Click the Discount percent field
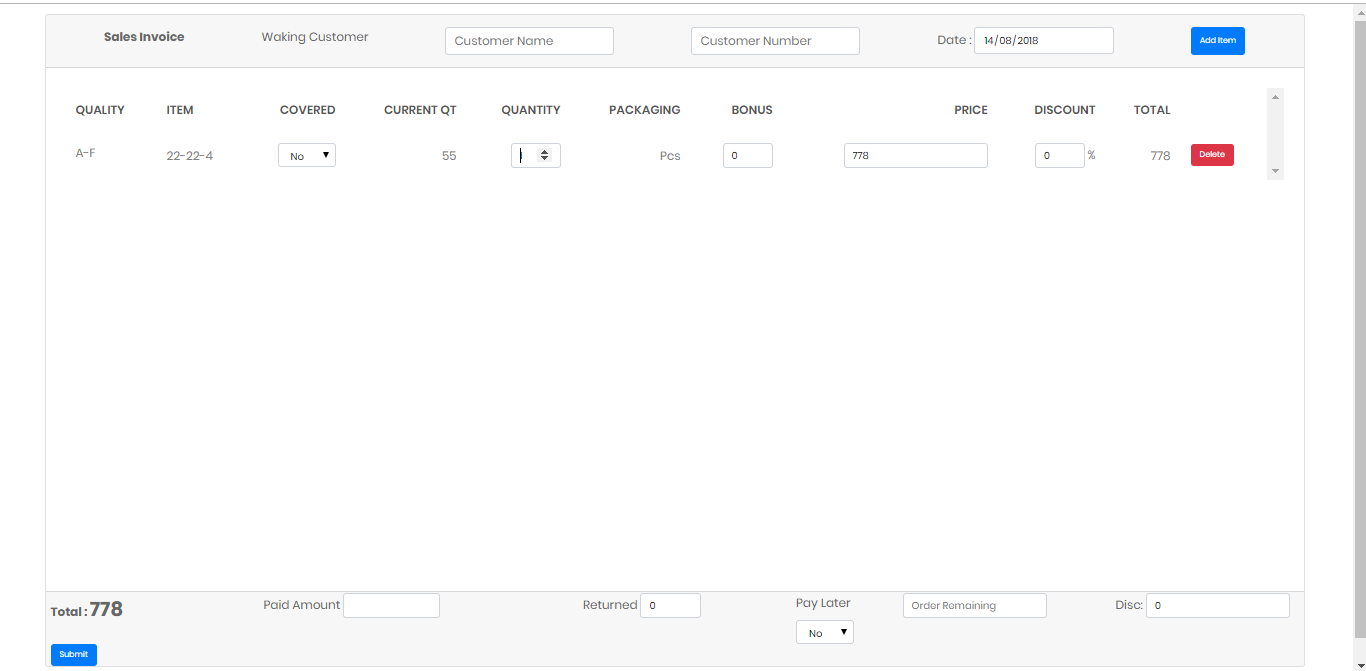Image resolution: width=1366 pixels, height=671 pixels. click(x=1060, y=155)
